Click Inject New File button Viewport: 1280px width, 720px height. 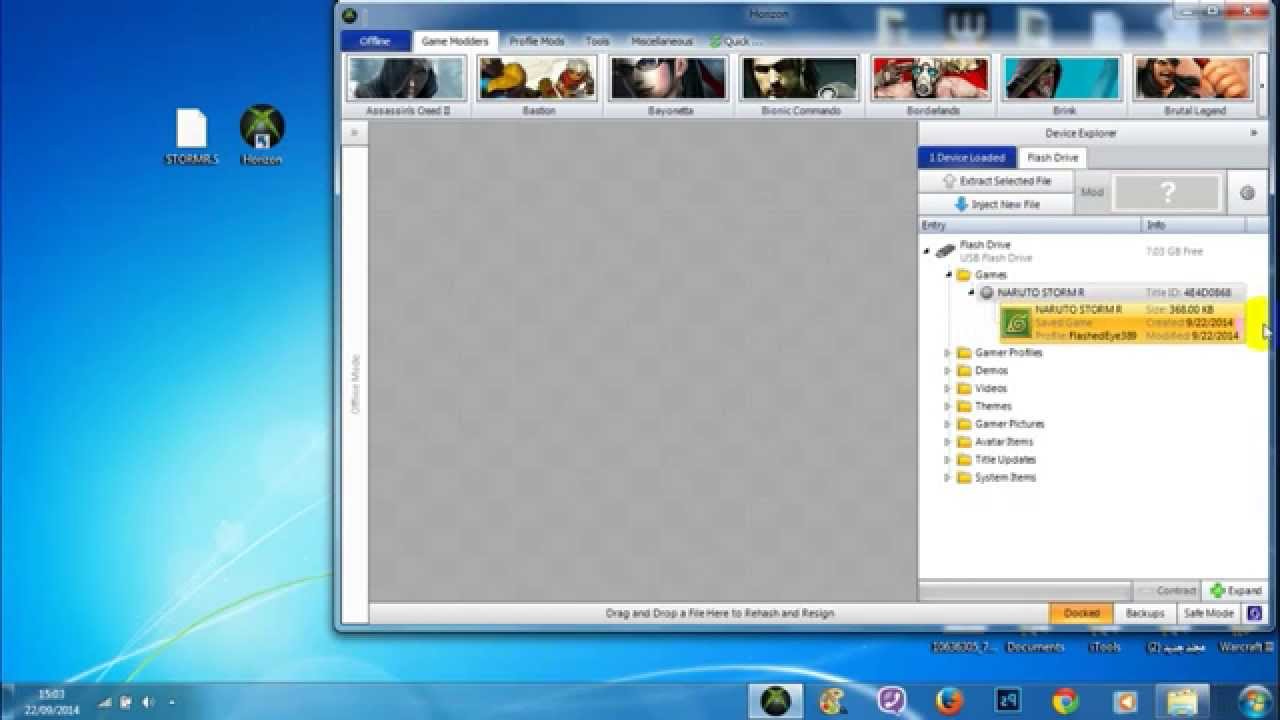coord(996,204)
